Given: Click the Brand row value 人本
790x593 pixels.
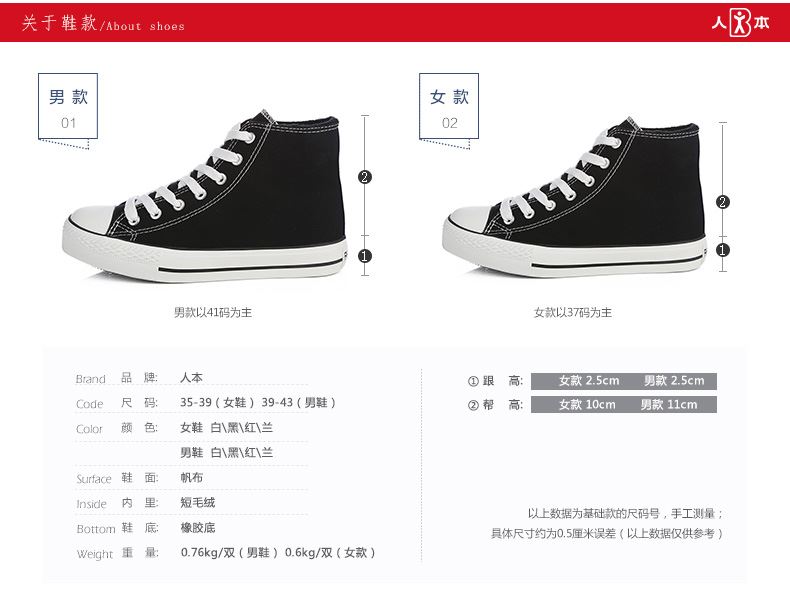Looking at the screenshot, I should pyautogui.click(x=191, y=377).
